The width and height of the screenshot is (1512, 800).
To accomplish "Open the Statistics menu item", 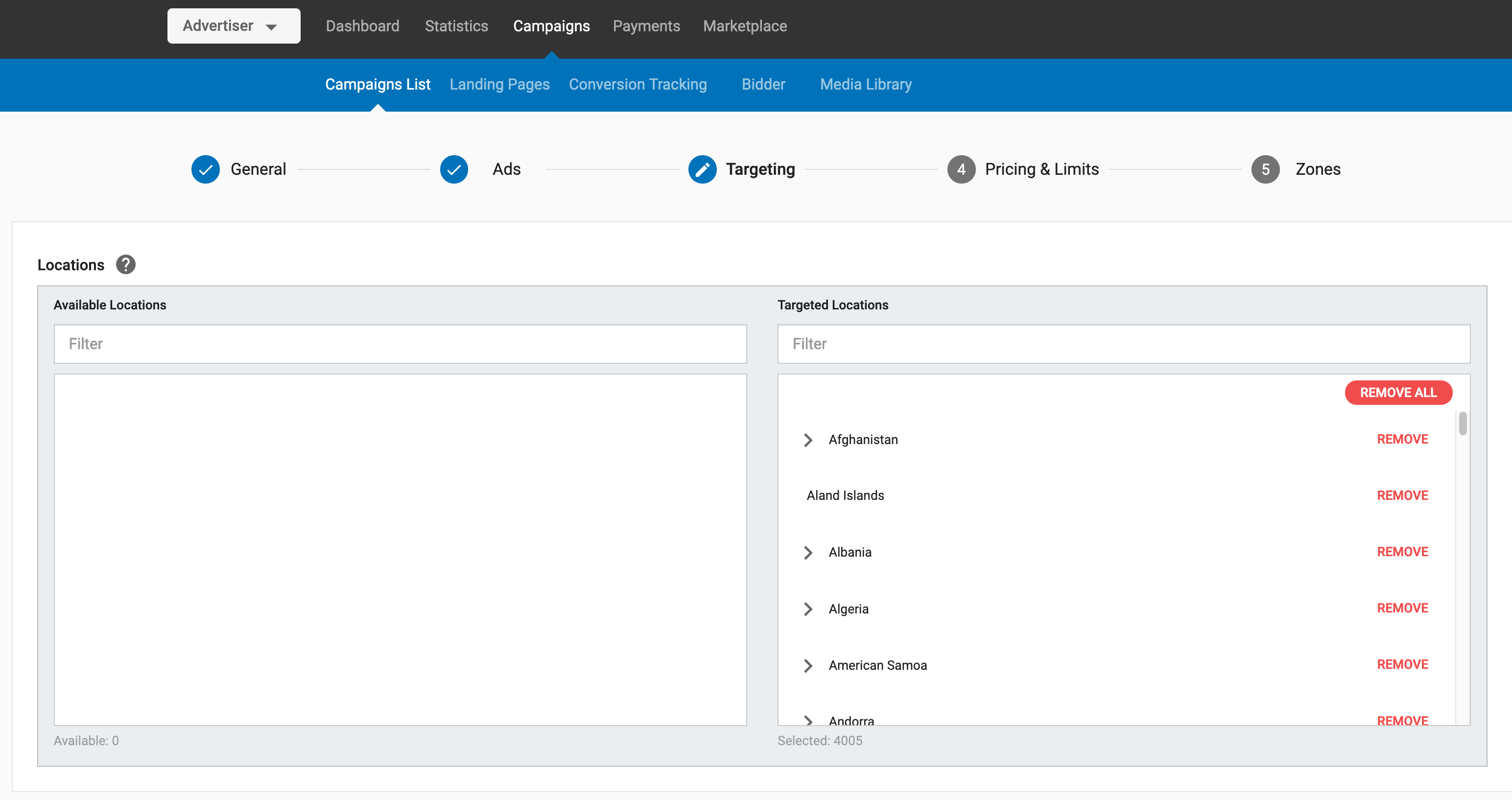I will (456, 26).
